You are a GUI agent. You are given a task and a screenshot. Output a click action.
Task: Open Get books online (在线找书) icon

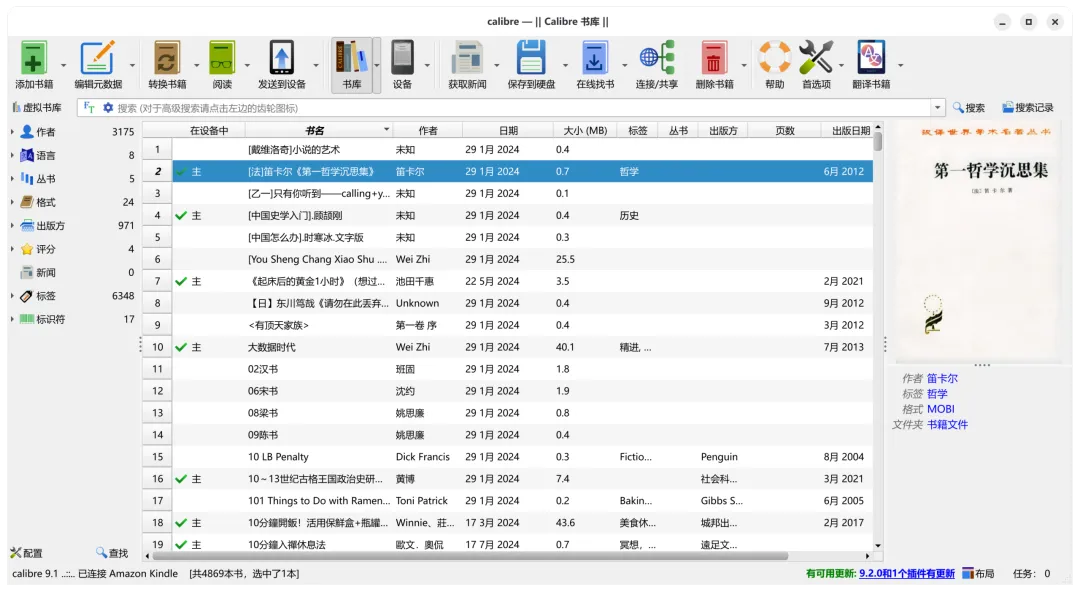(594, 58)
